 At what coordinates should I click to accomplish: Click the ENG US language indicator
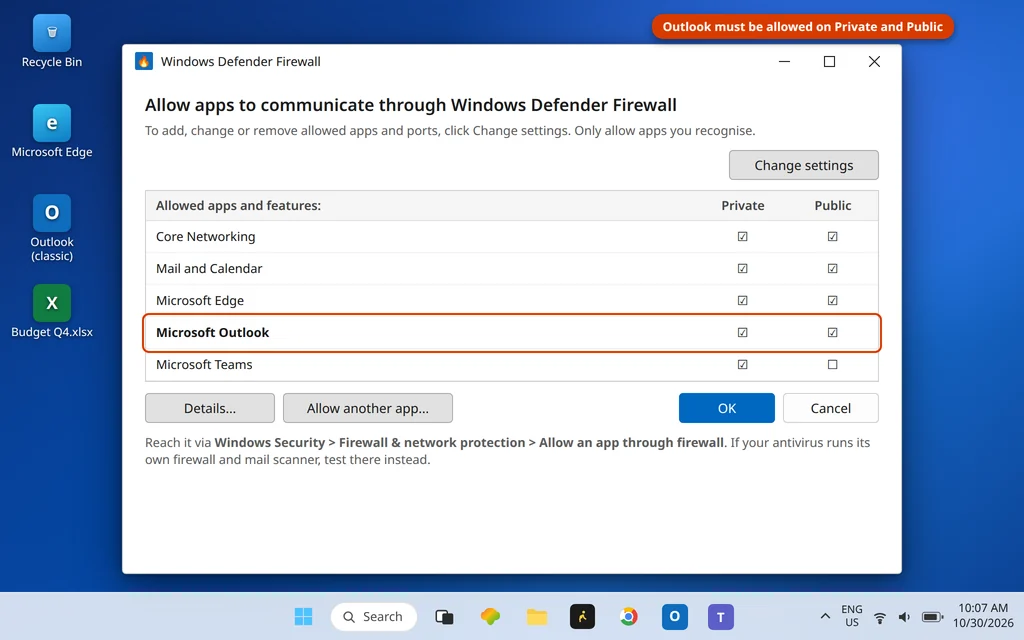852,616
